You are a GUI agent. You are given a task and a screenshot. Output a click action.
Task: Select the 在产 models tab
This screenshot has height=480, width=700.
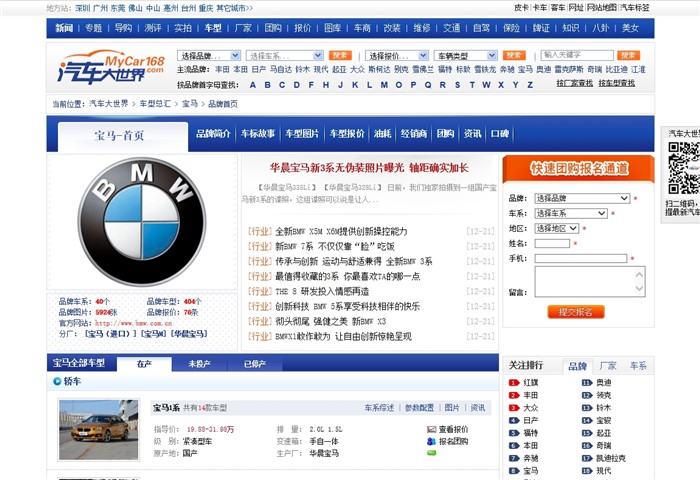(x=144, y=364)
